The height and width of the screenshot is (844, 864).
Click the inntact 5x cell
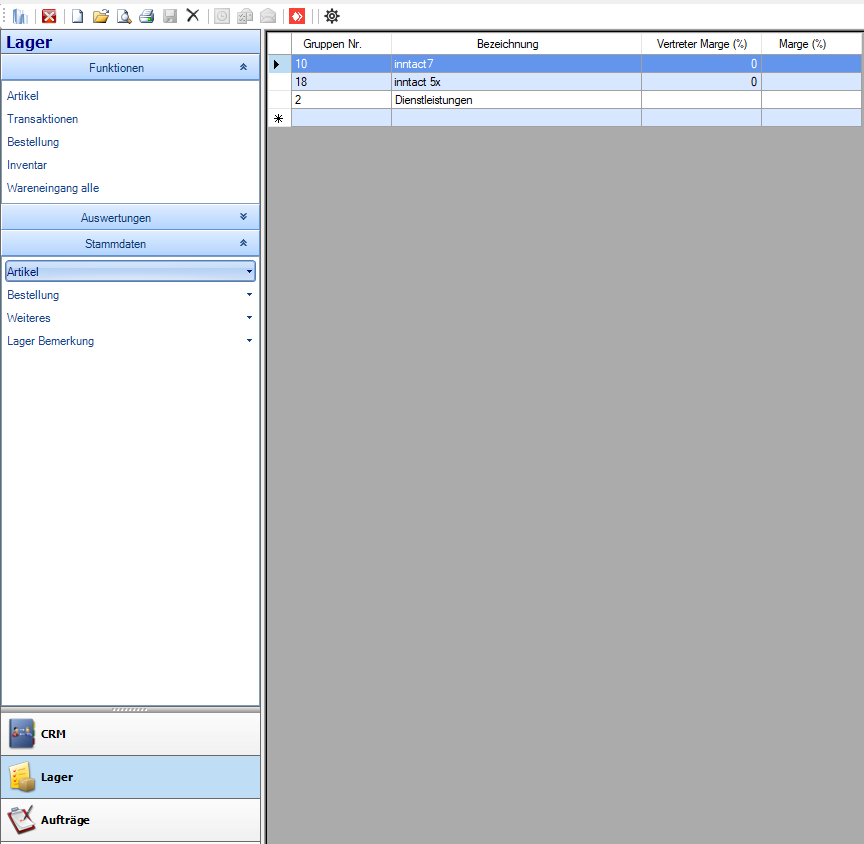[516, 82]
